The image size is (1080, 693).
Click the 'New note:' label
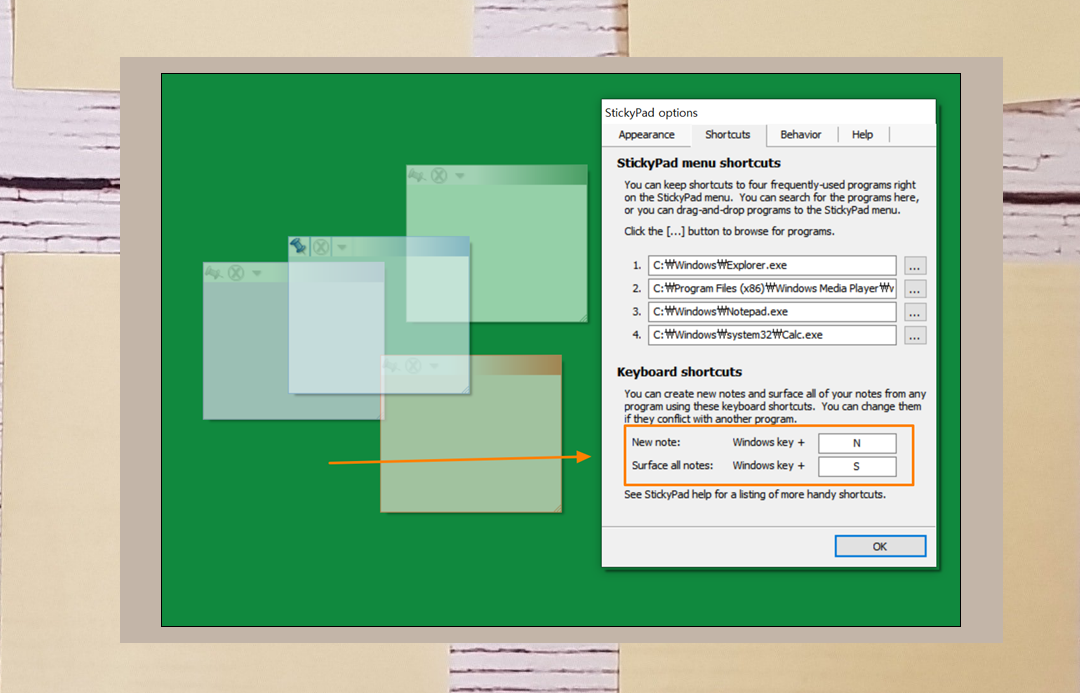656,442
